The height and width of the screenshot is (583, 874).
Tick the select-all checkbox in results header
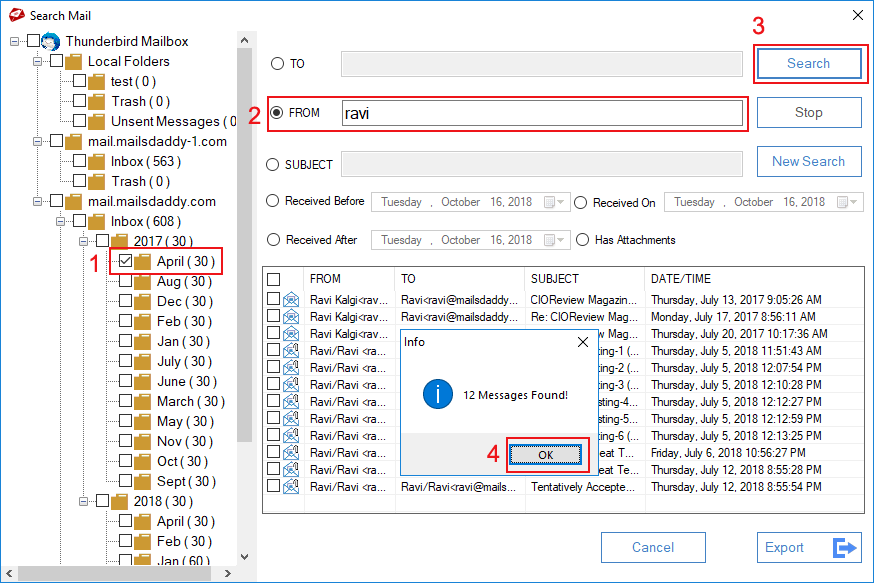[274, 279]
